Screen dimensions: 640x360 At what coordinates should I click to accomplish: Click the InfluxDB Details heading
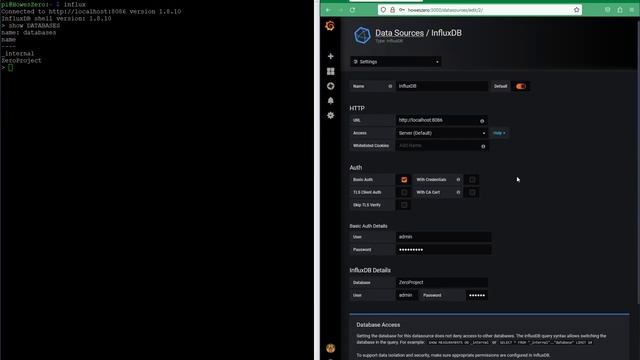click(370, 270)
